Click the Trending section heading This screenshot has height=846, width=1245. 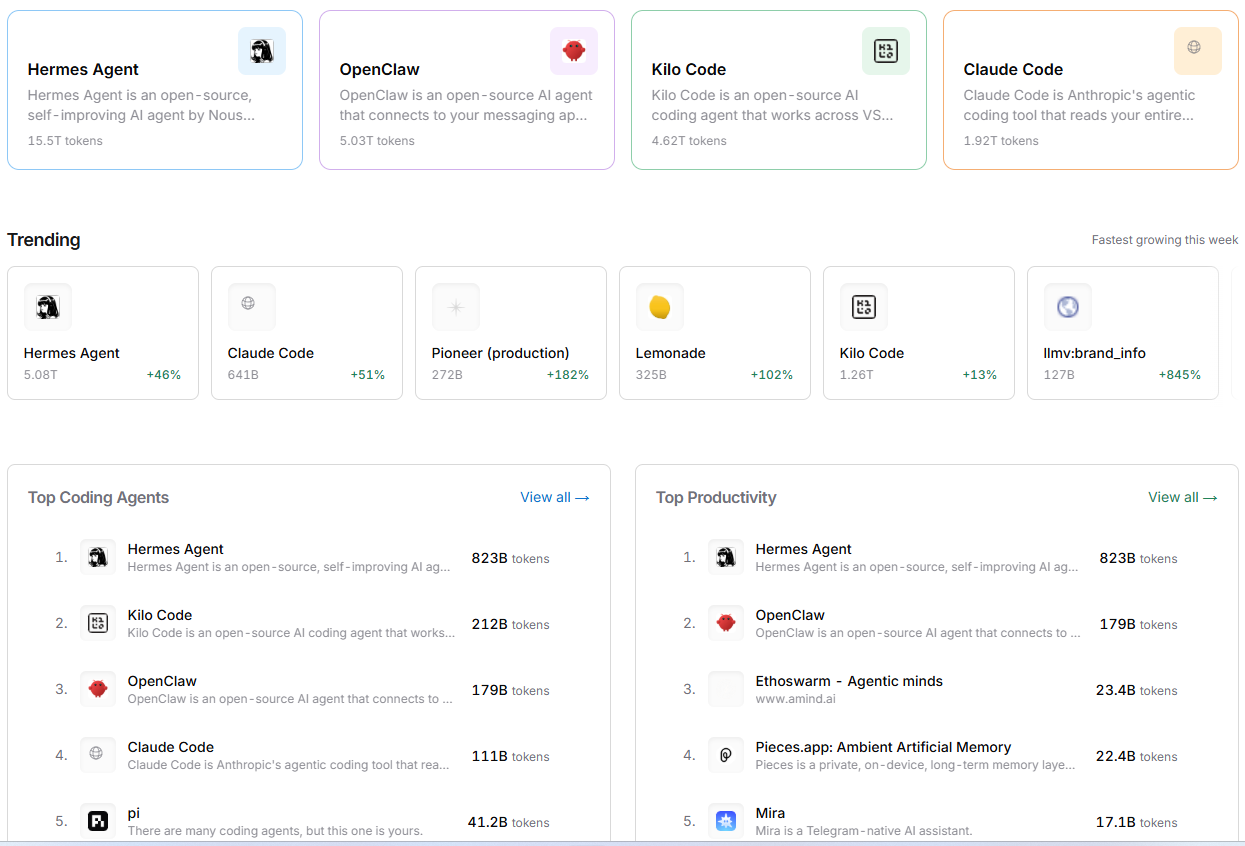(x=44, y=240)
